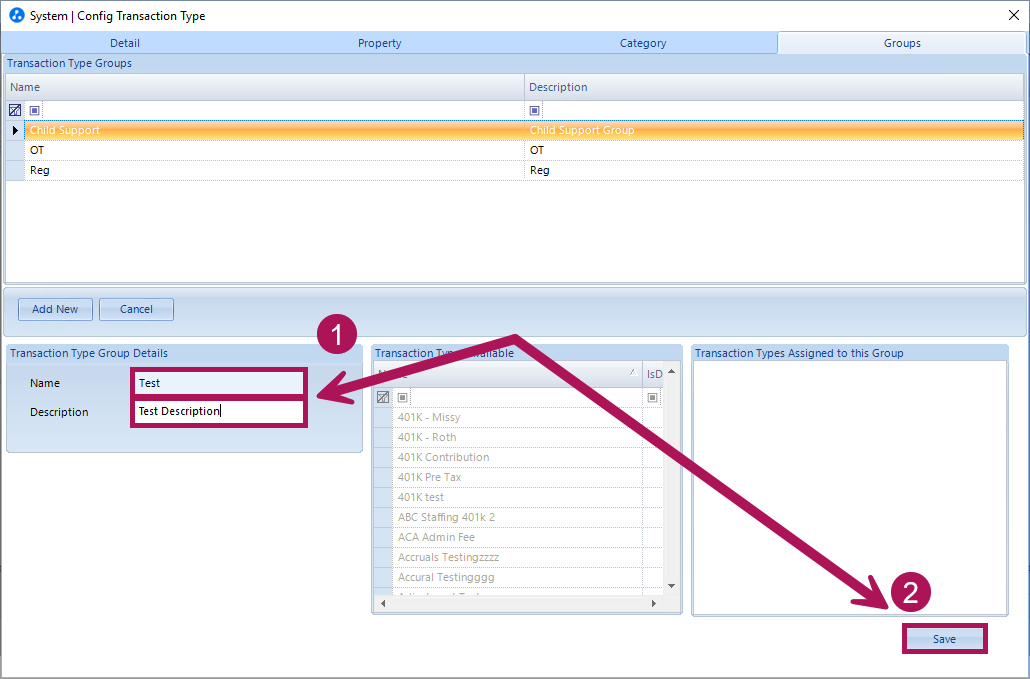Click the Description input field

pyautogui.click(x=219, y=411)
